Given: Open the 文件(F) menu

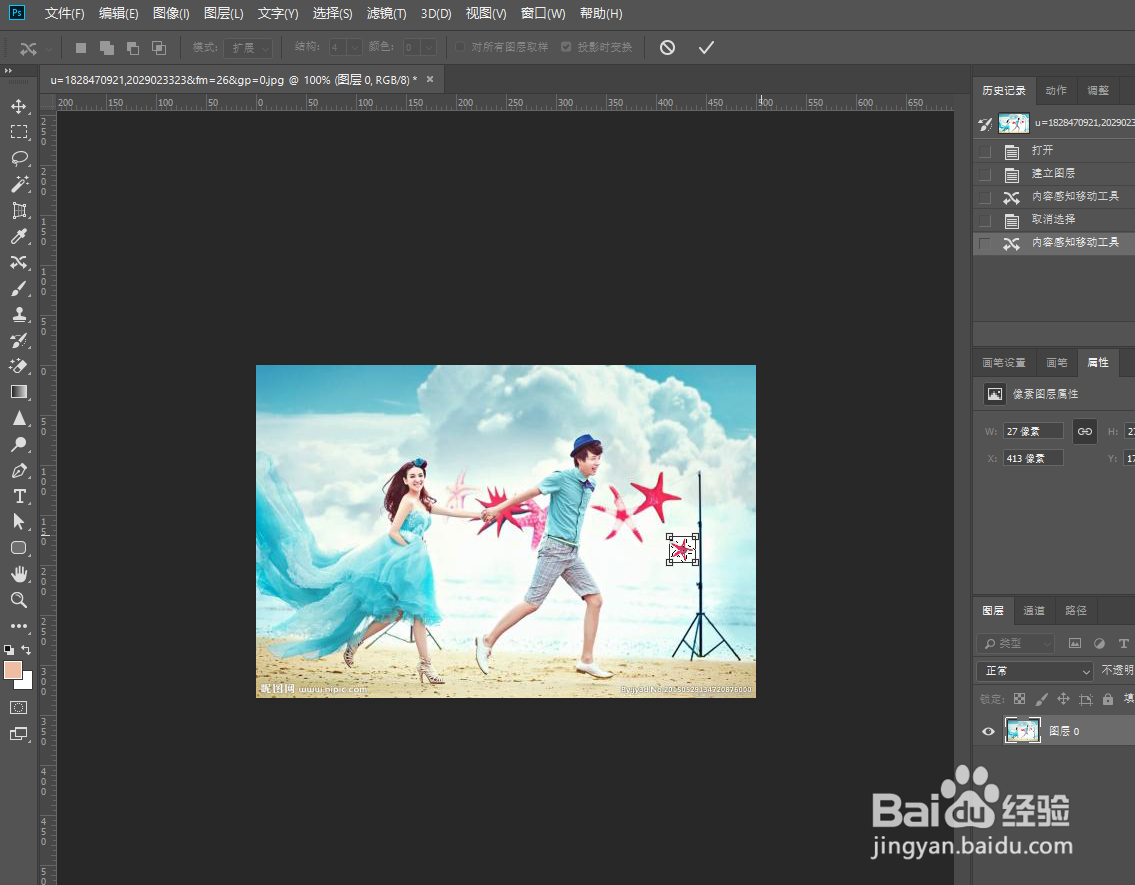Looking at the screenshot, I should point(64,14).
